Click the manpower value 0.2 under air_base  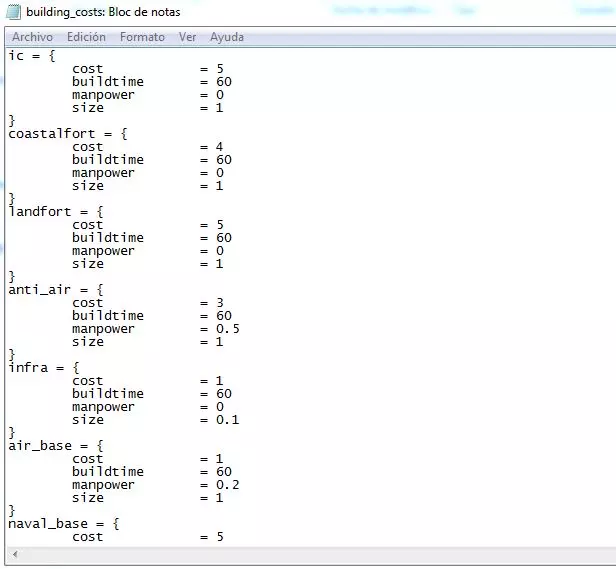[227, 485]
